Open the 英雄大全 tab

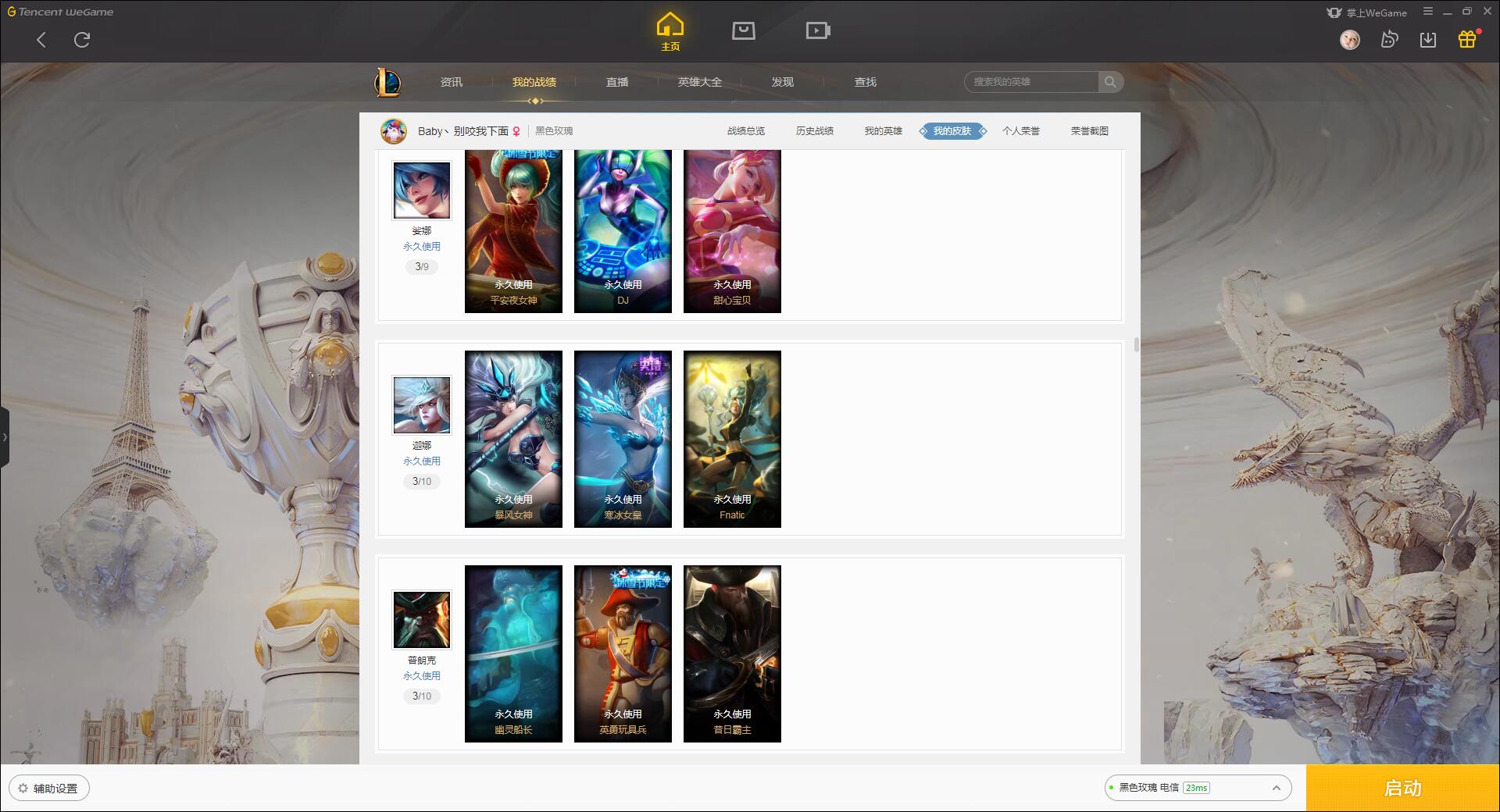tap(700, 82)
